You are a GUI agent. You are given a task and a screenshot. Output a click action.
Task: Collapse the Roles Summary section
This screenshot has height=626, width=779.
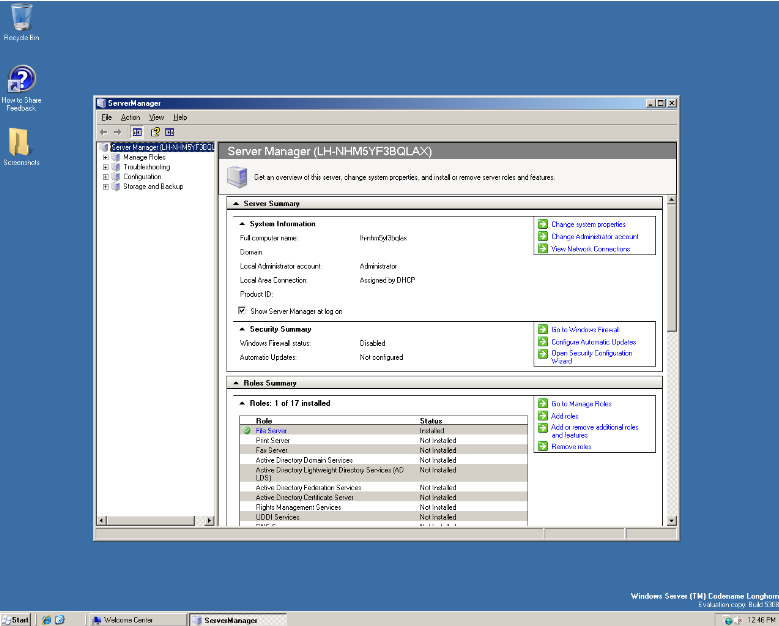236,383
